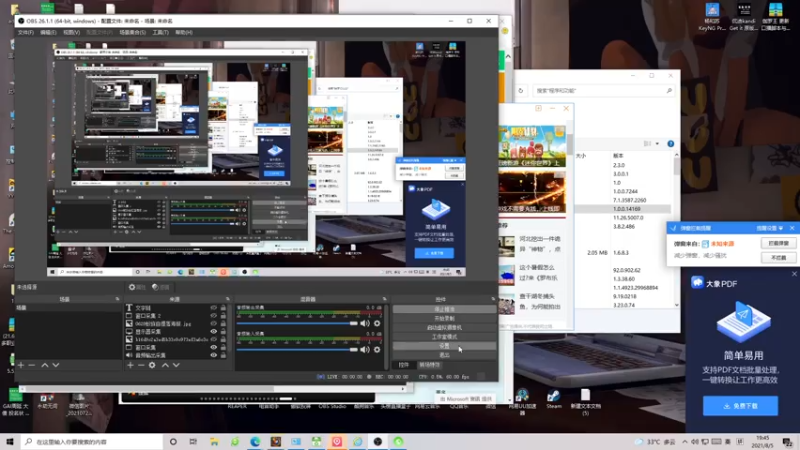This screenshot has height=450, width=800.
Task: Pop out the sources dock panel
Action: pos(228,299)
